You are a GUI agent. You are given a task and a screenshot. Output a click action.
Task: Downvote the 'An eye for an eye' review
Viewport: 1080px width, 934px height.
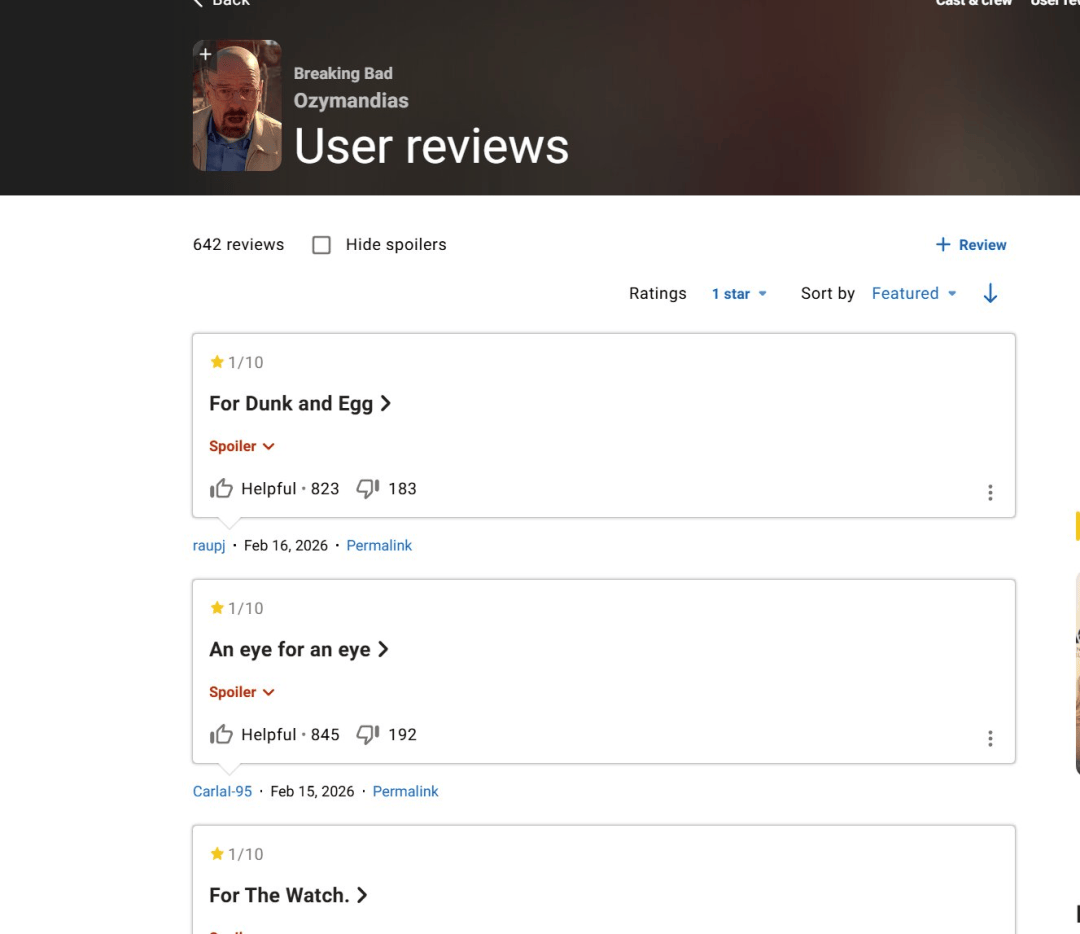click(x=368, y=735)
